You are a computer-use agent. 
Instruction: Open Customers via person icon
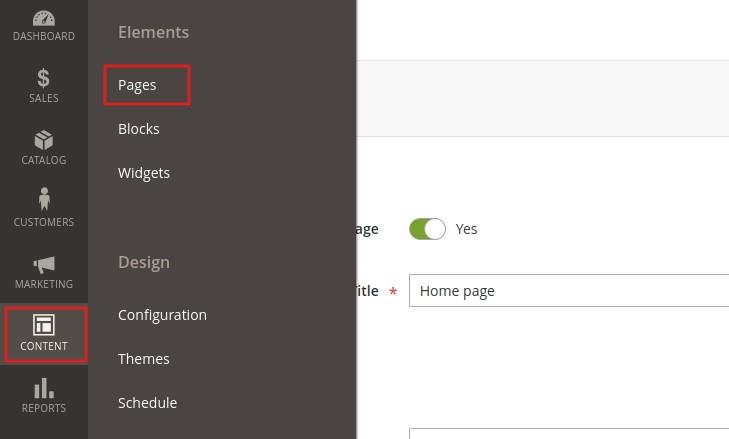pos(43,201)
